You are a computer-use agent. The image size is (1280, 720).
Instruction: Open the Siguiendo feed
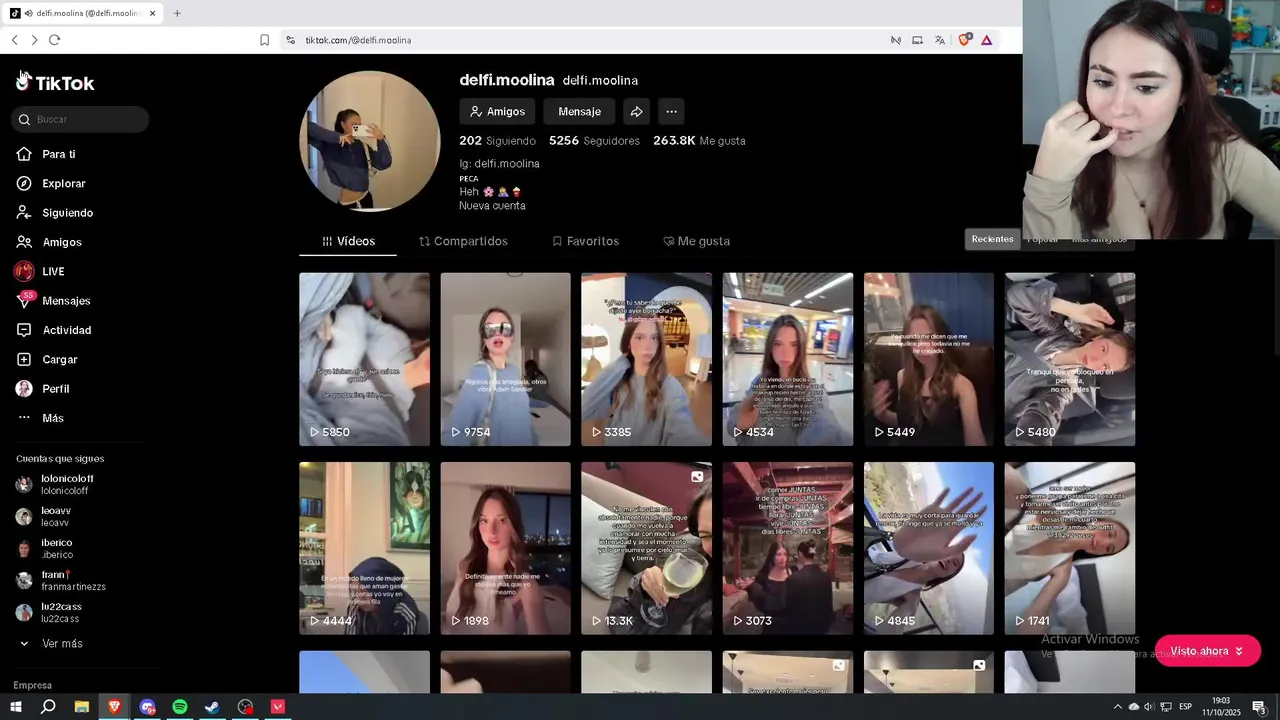click(67, 213)
